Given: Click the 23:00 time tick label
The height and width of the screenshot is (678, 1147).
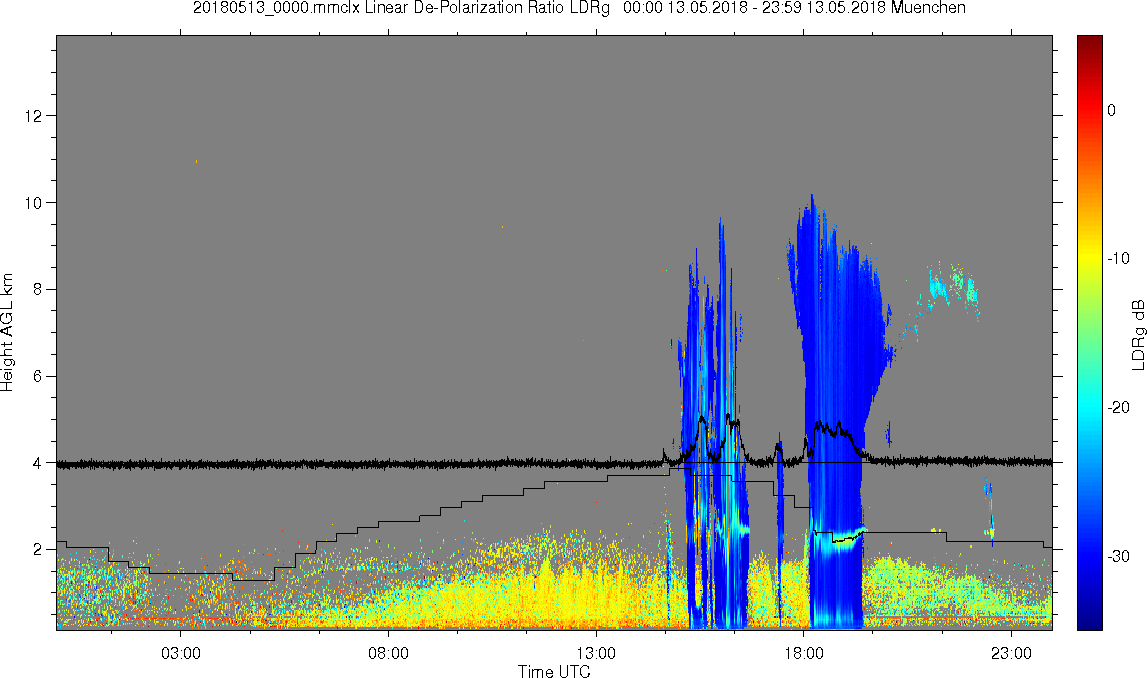Looking at the screenshot, I should point(1012,652).
